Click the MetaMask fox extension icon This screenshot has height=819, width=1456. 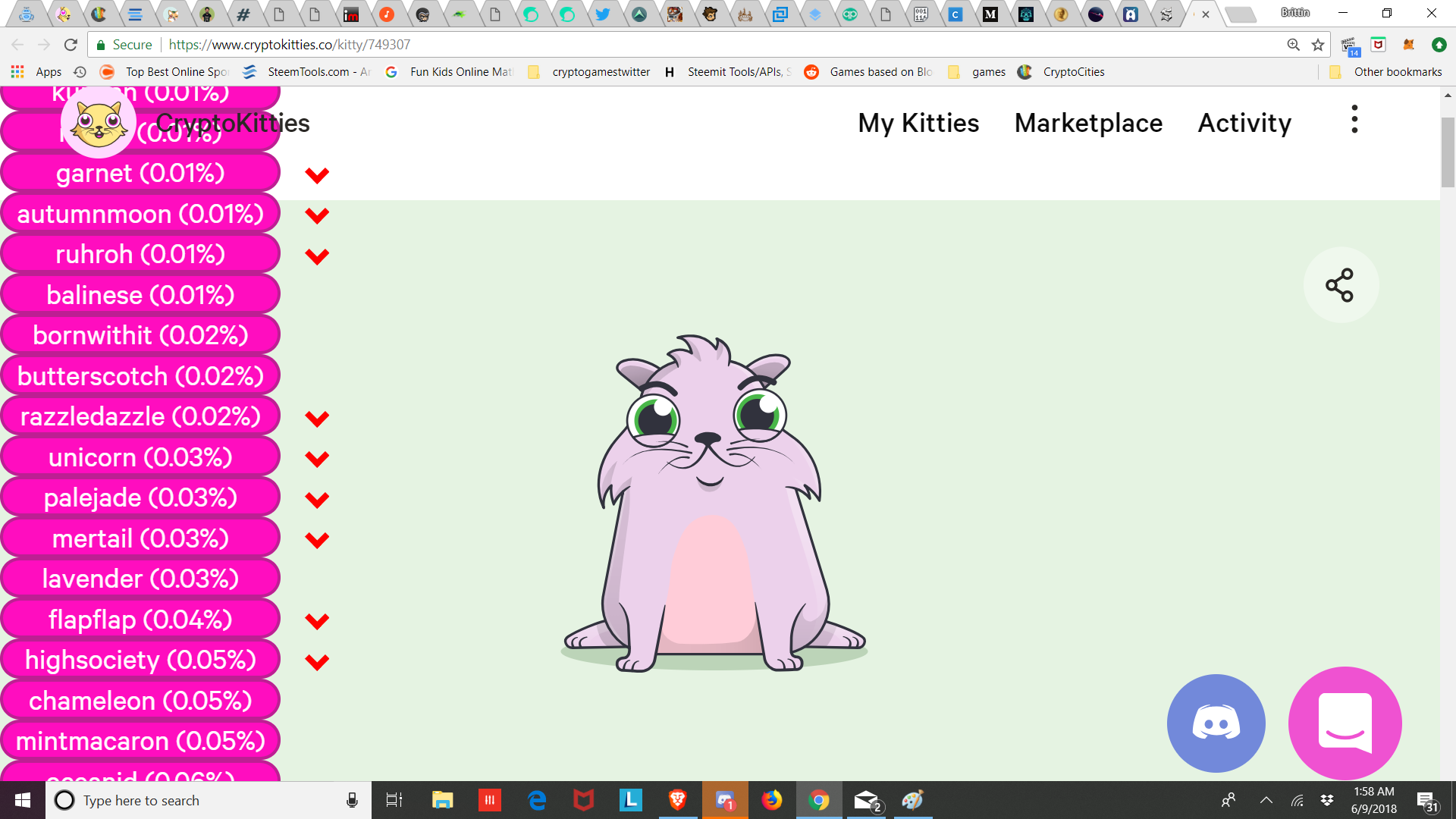1408,45
